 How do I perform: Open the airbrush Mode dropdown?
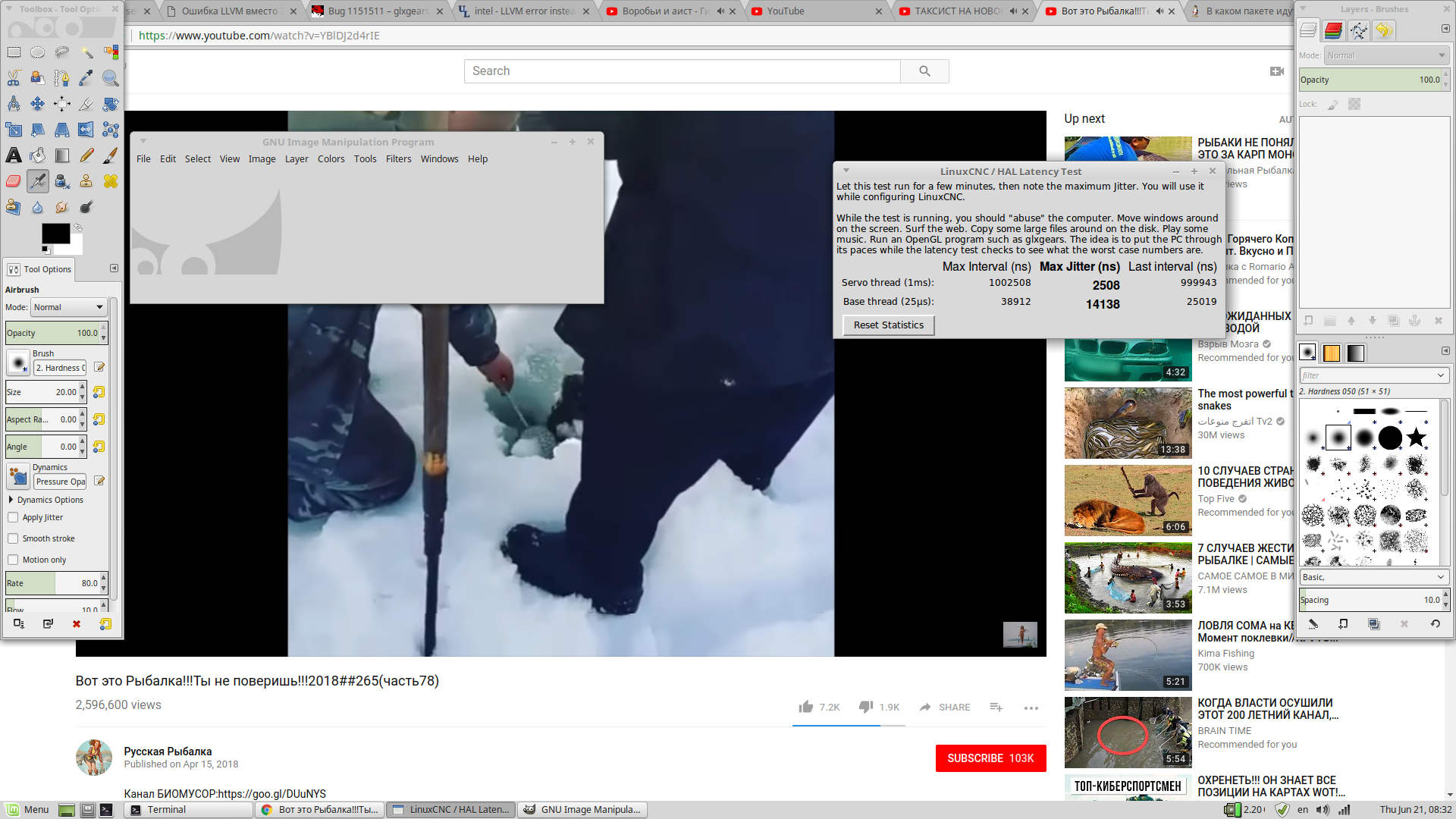(x=68, y=307)
